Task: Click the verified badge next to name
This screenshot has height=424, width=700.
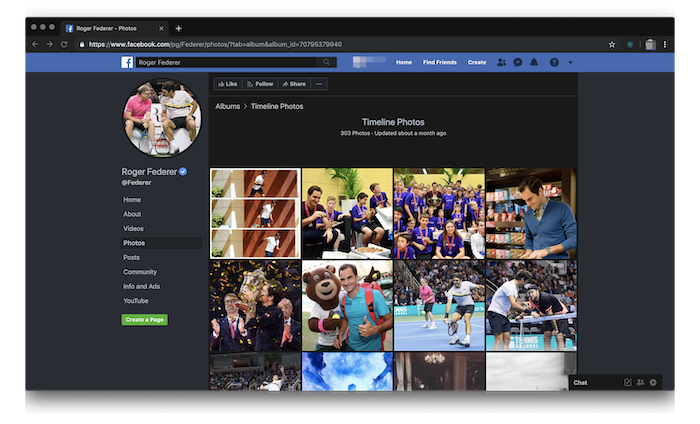Action: [183, 171]
